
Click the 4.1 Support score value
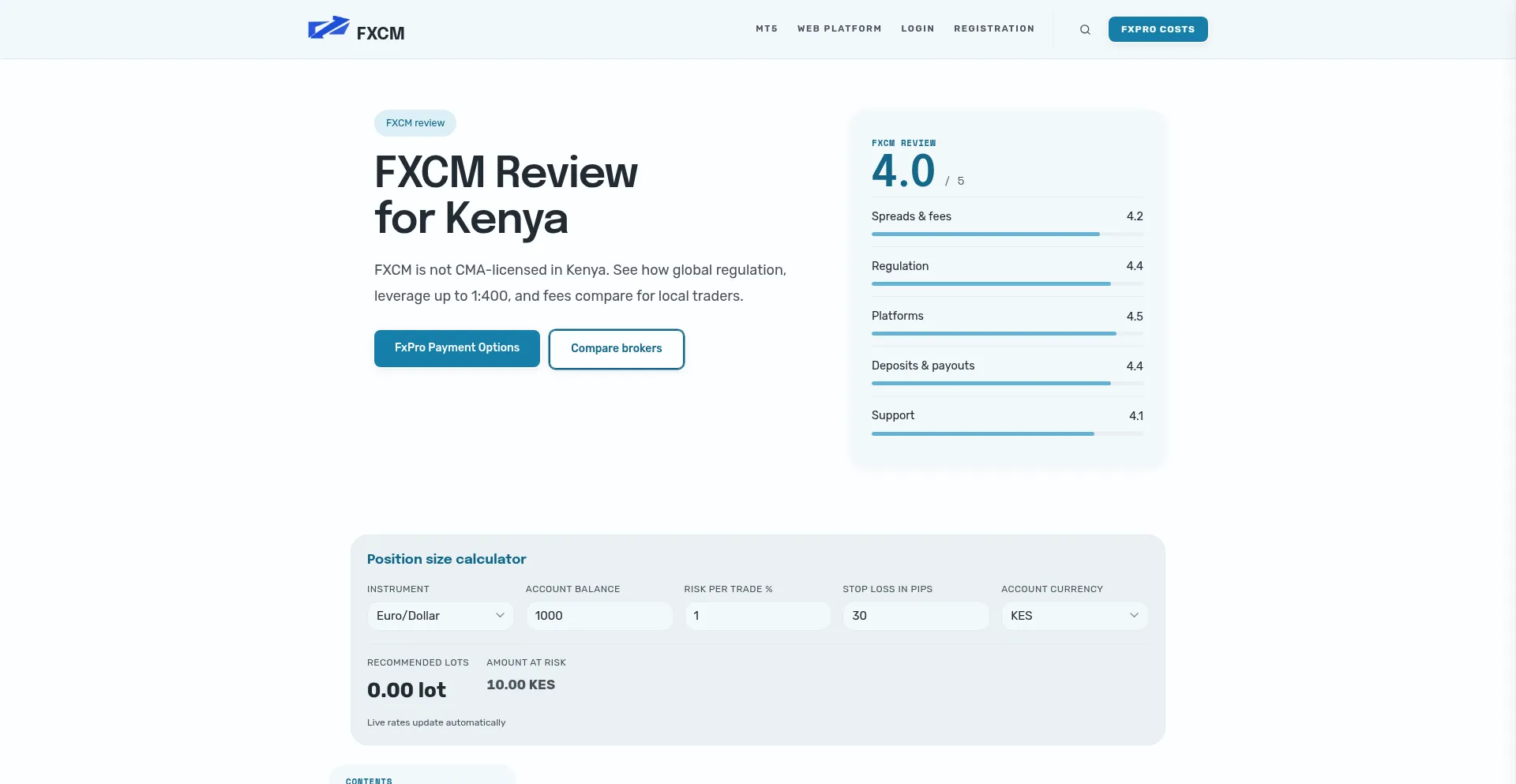pos(1136,415)
